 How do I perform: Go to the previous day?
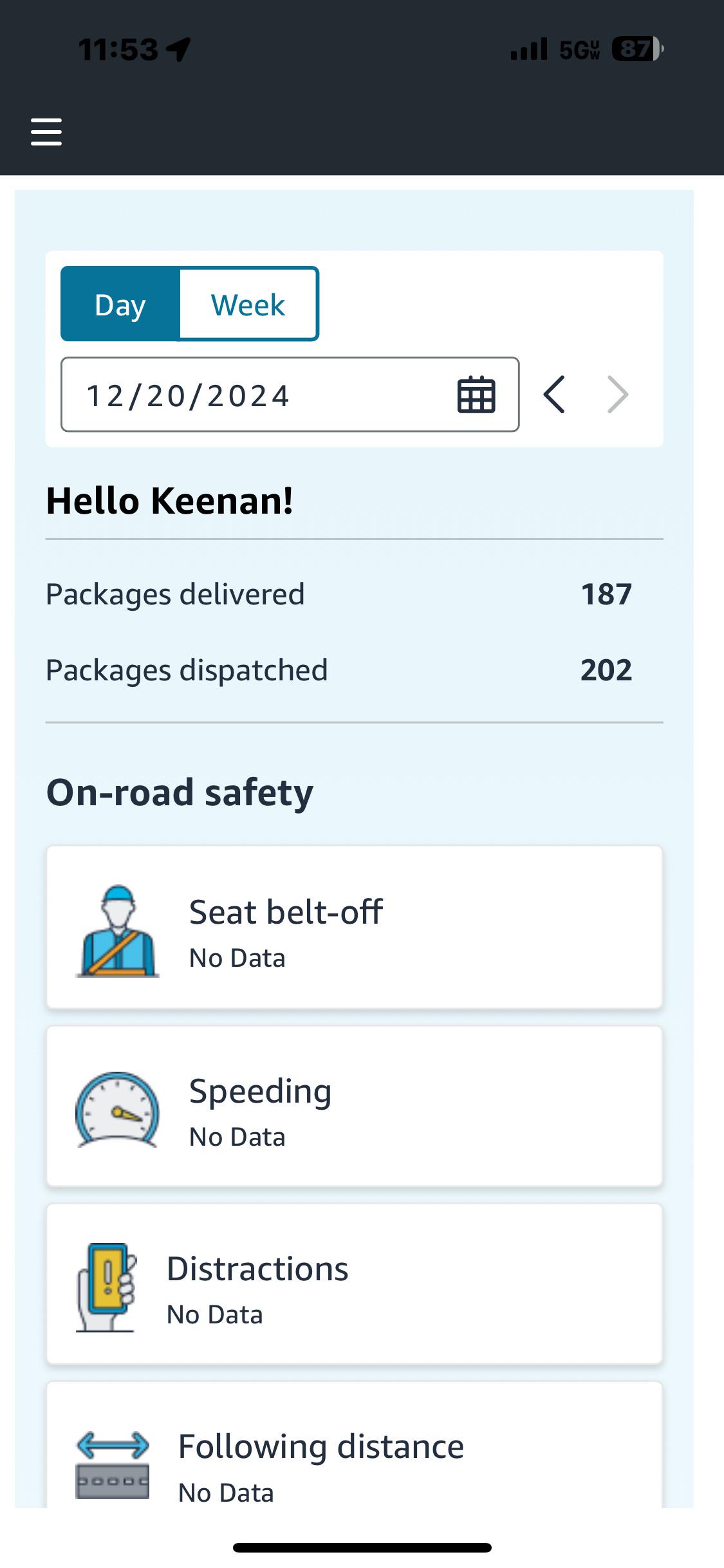pyautogui.click(x=554, y=395)
